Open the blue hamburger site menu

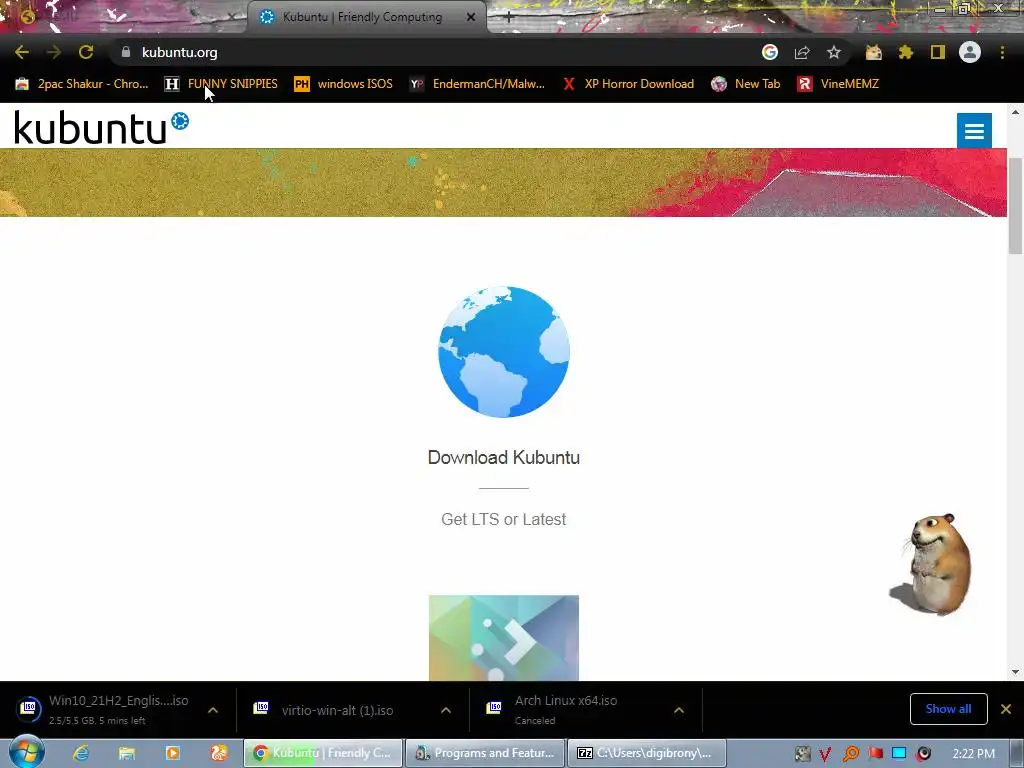point(974,131)
